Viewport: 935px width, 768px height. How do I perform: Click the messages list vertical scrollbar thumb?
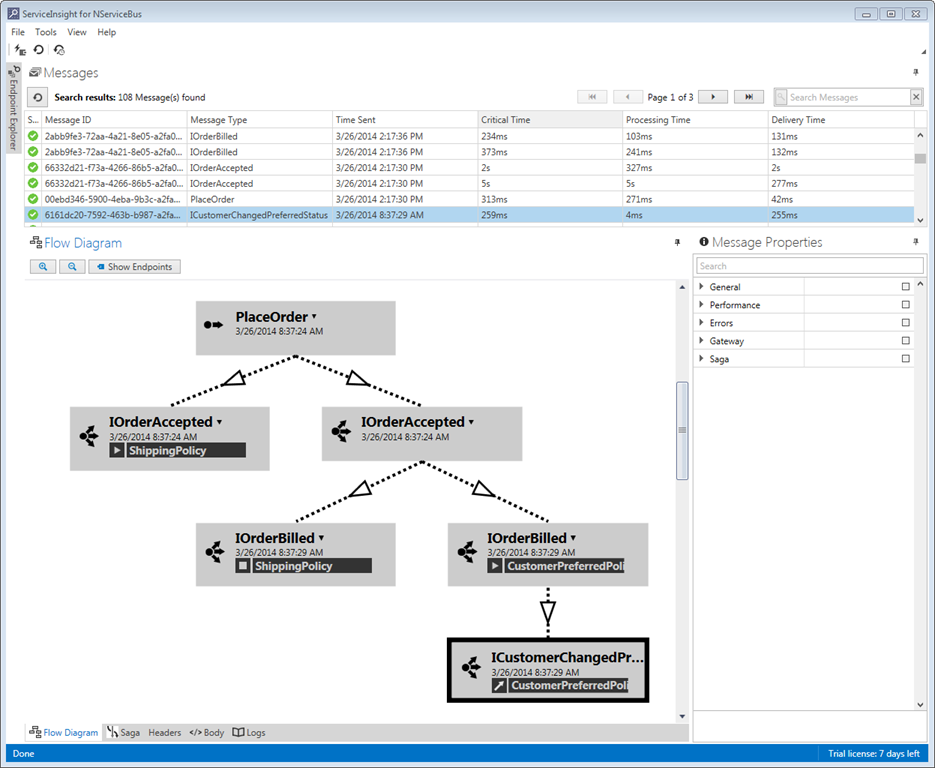coord(920,158)
